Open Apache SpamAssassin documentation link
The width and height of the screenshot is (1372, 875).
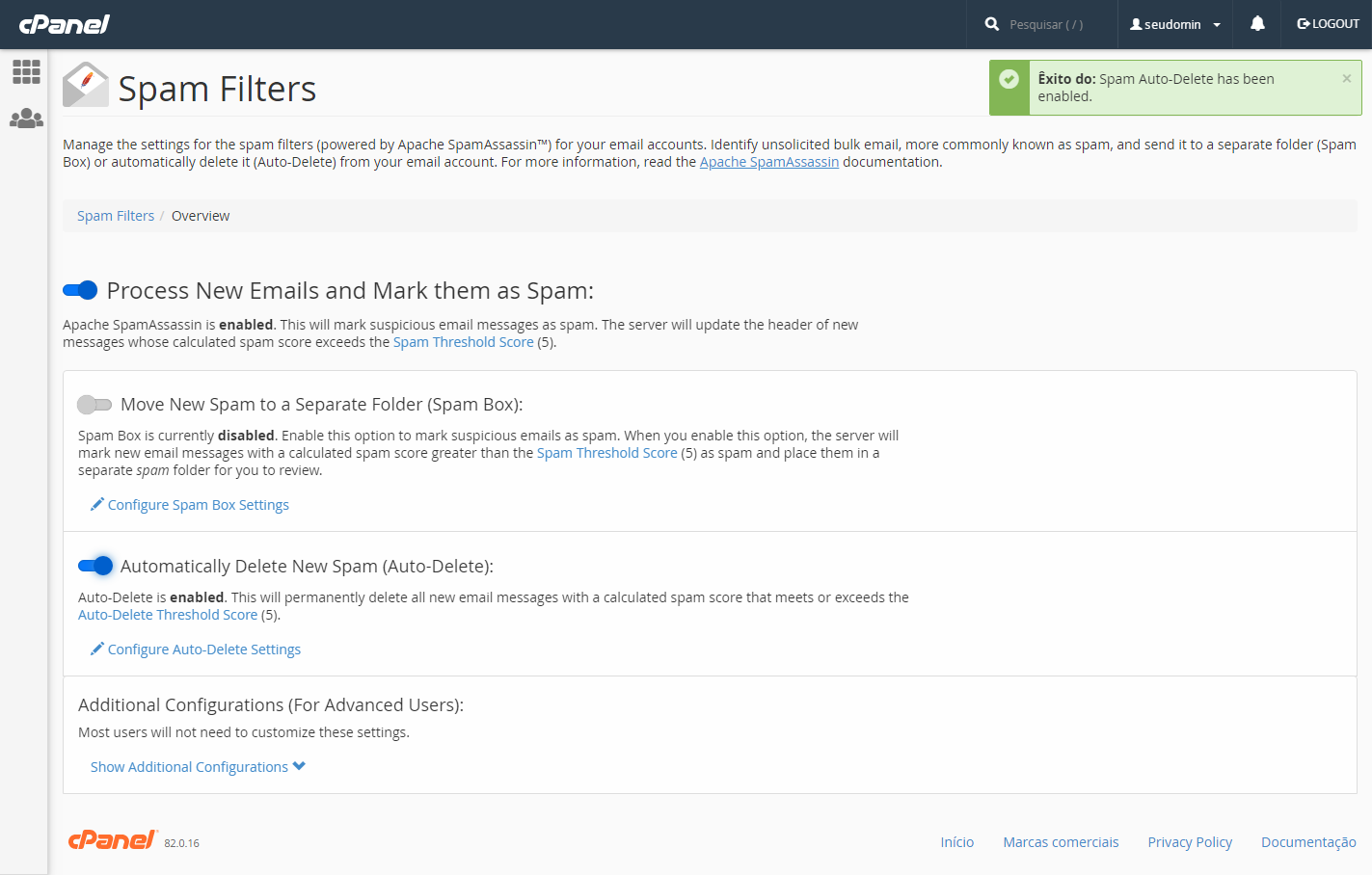[769, 162]
